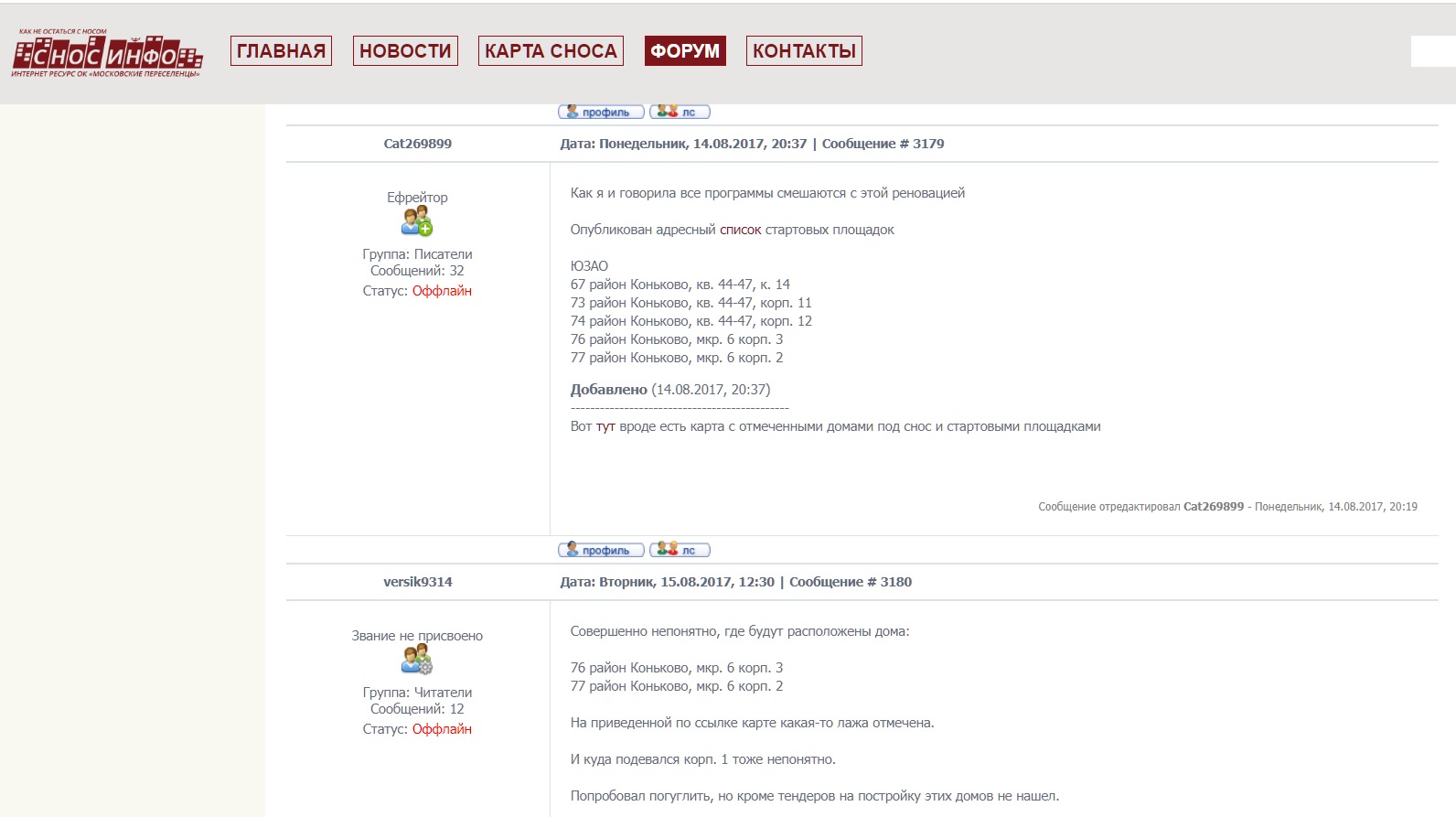Follow the тут link to the map
1456x817 pixels.
605,426
